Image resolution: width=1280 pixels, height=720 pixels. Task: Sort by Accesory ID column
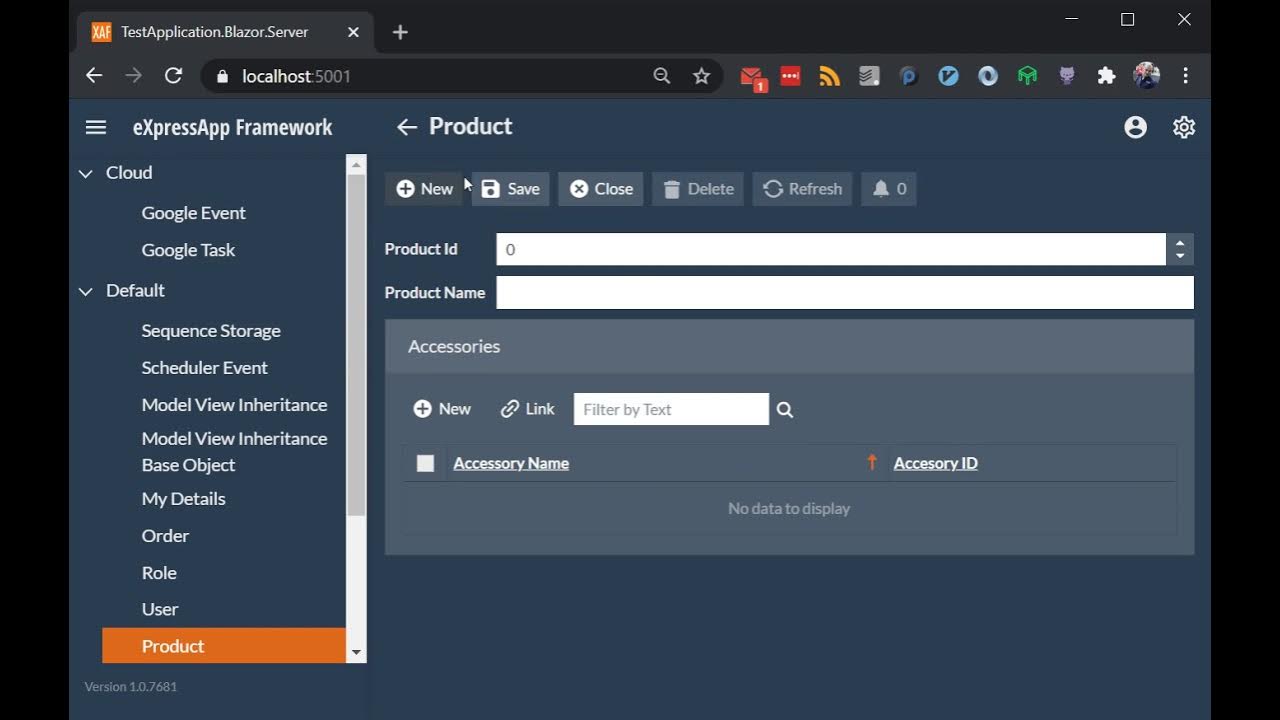point(935,463)
